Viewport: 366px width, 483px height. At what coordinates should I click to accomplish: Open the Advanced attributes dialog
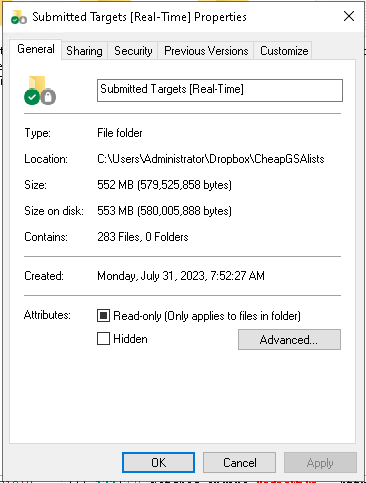pos(289,340)
